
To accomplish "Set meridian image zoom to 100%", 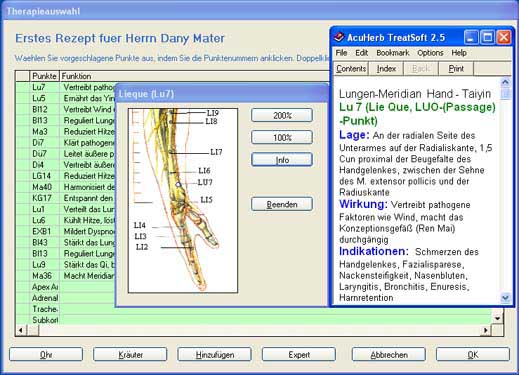I will [282, 137].
